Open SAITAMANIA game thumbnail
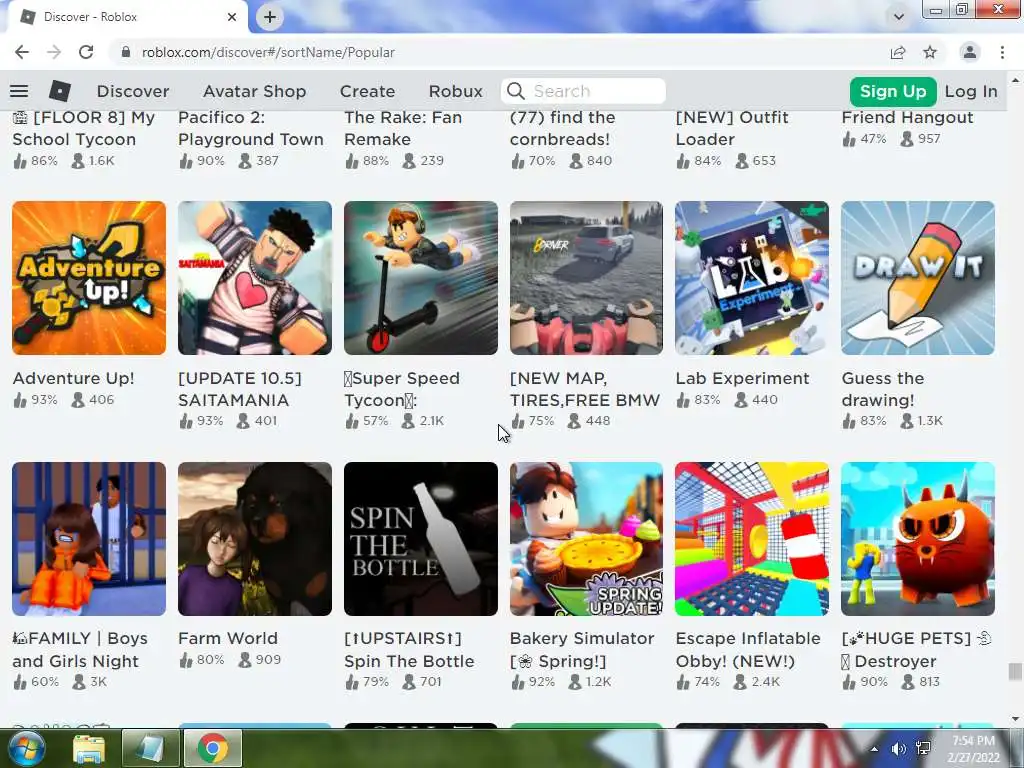 tap(255, 278)
